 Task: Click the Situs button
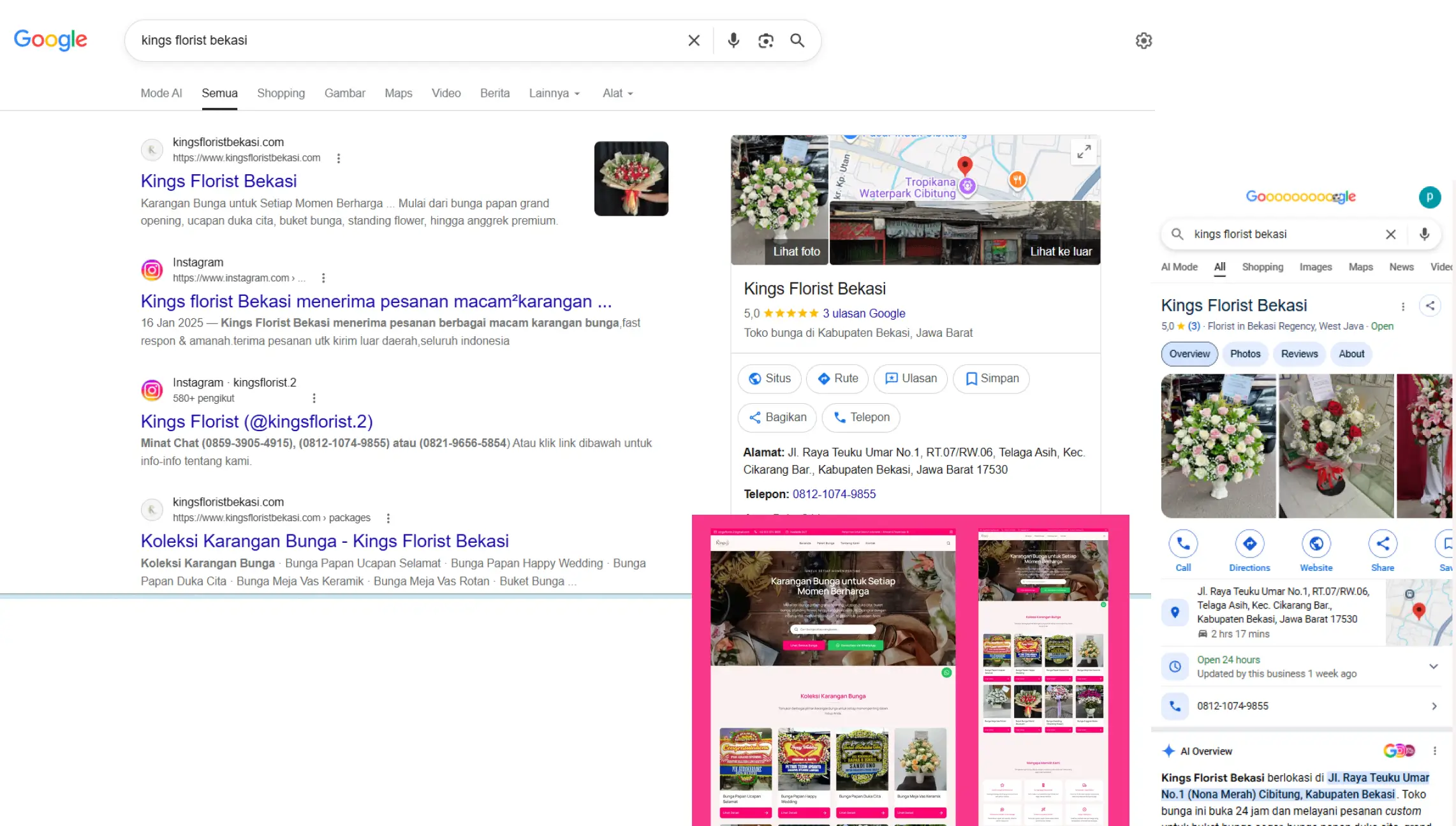pos(769,379)
